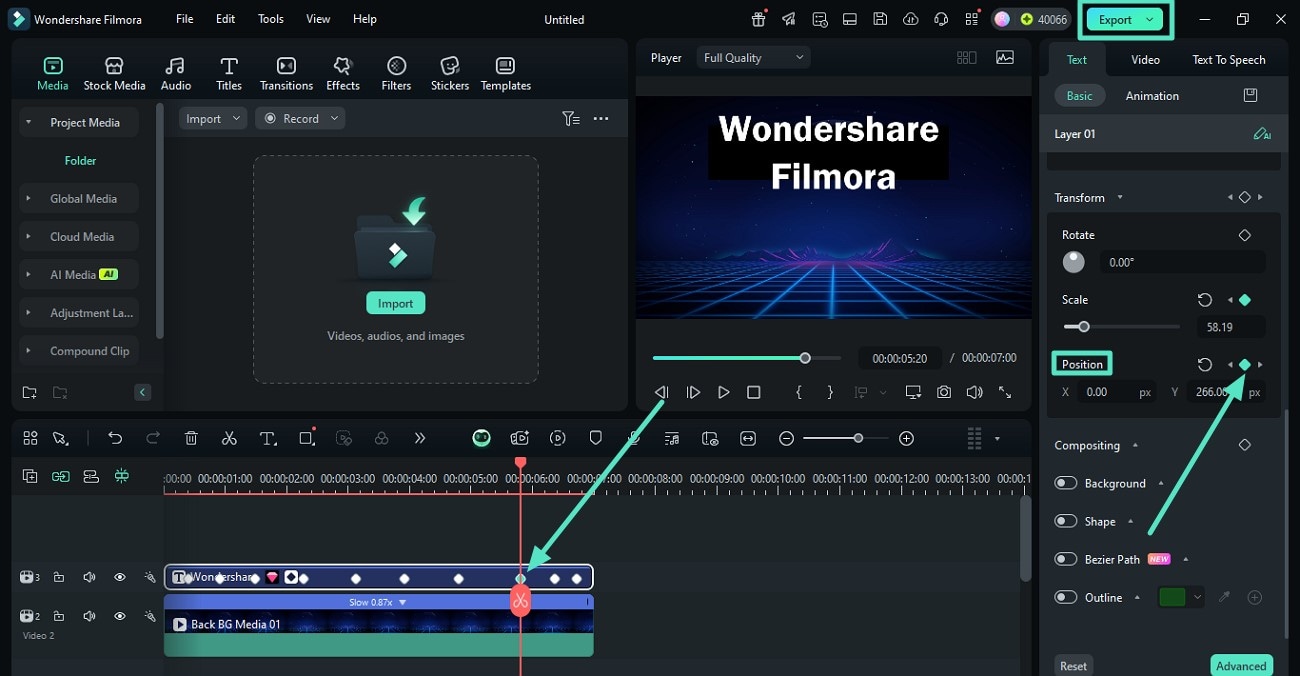1300x676 pixels.
Task: Open the Import dropdown
Action: [x=213, y=118]
